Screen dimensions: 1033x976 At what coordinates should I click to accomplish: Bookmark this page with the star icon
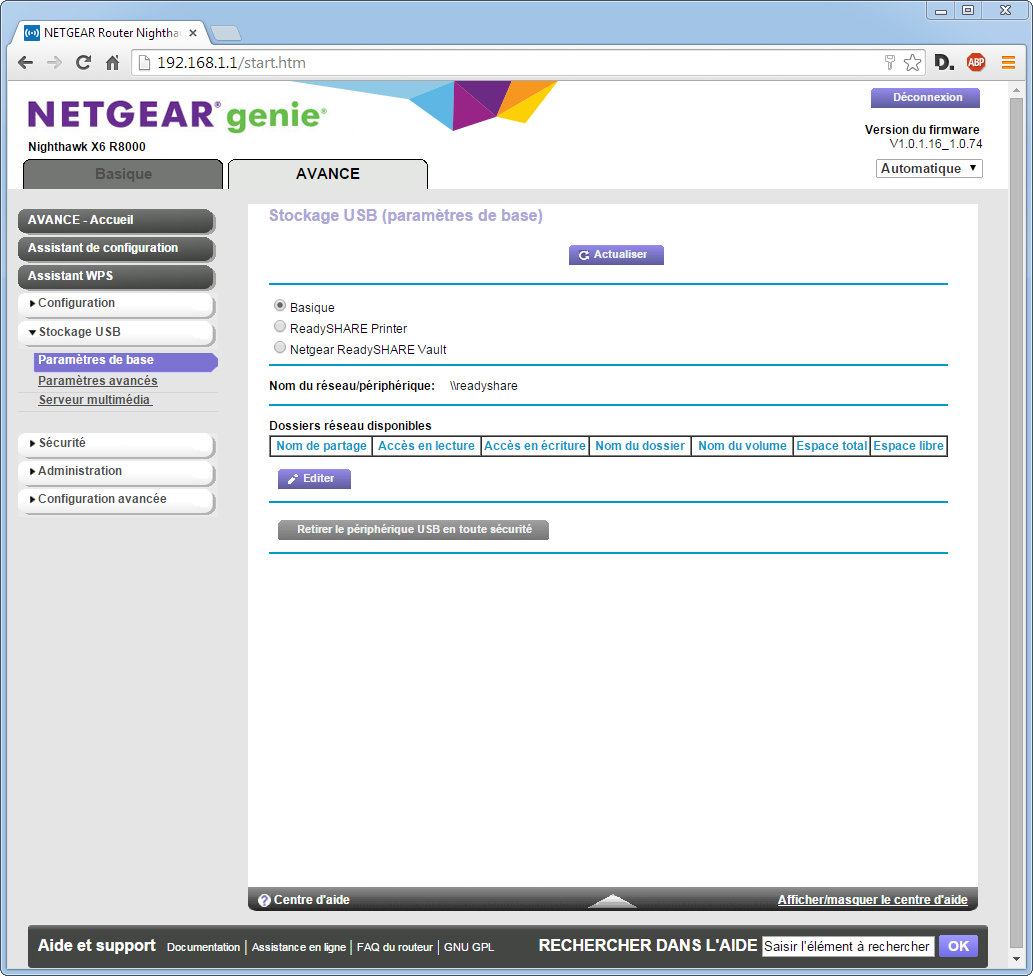[912, 63]
